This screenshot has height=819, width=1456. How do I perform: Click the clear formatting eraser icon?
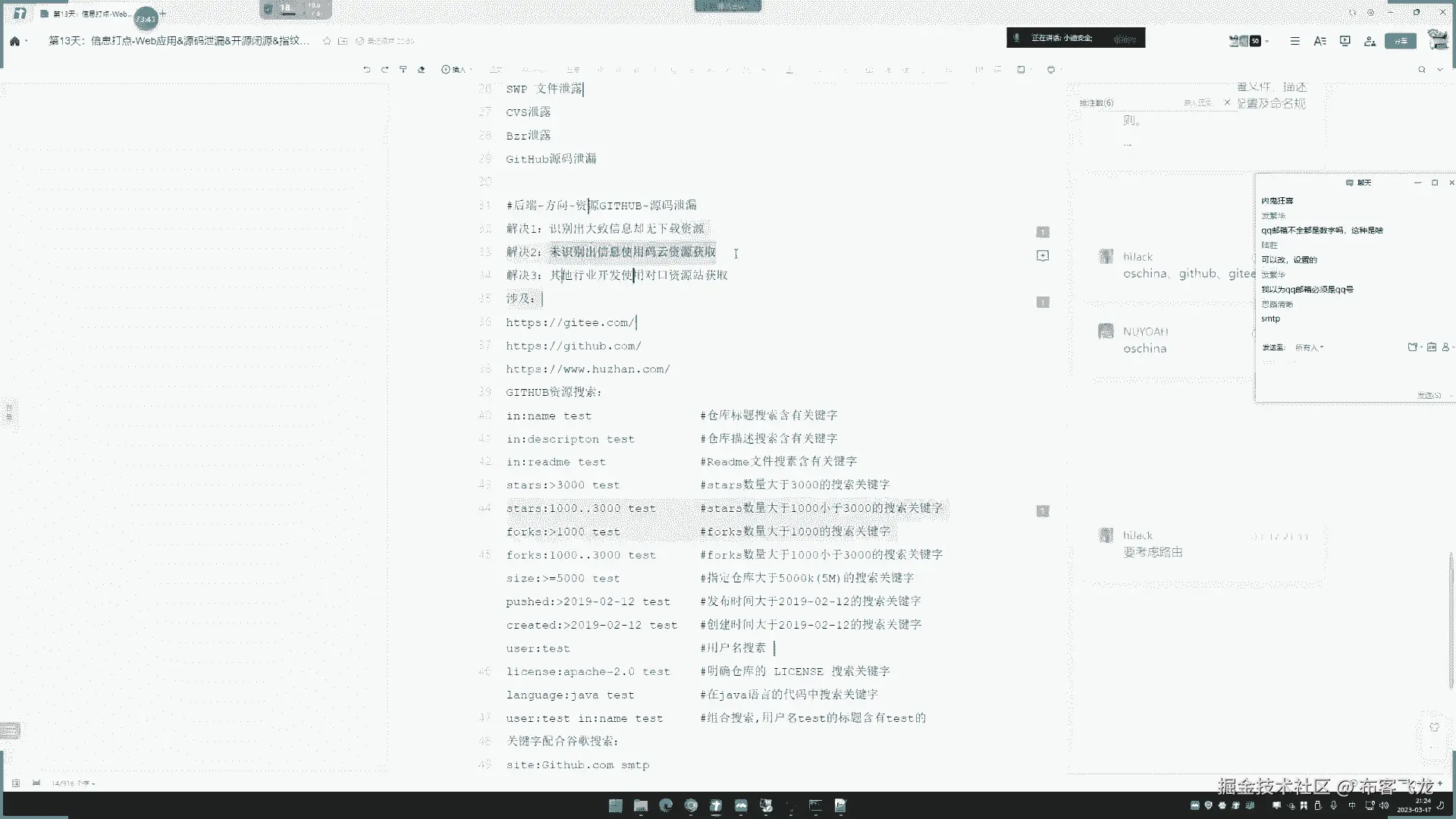click(x=422, y=69)
